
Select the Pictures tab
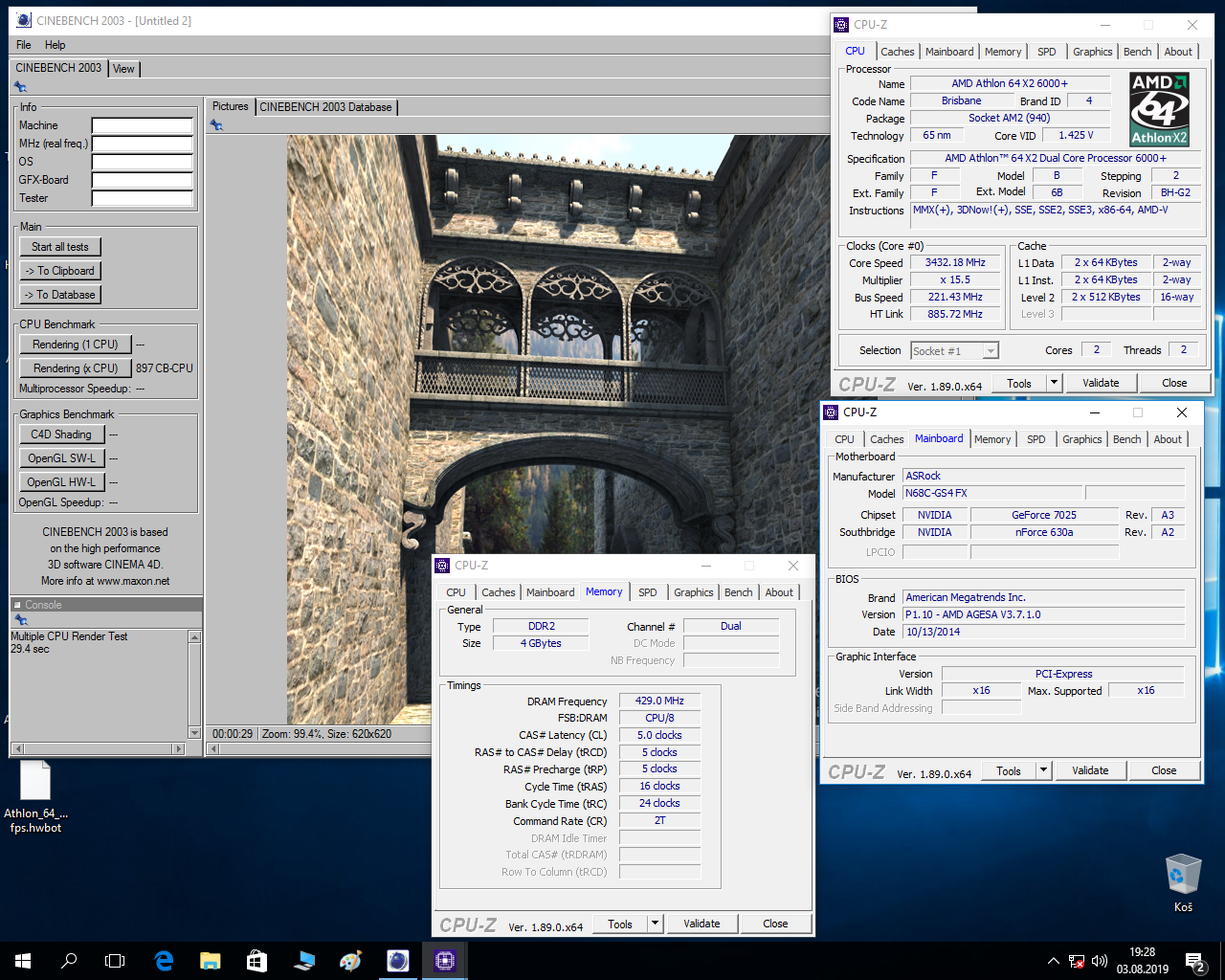230,106
